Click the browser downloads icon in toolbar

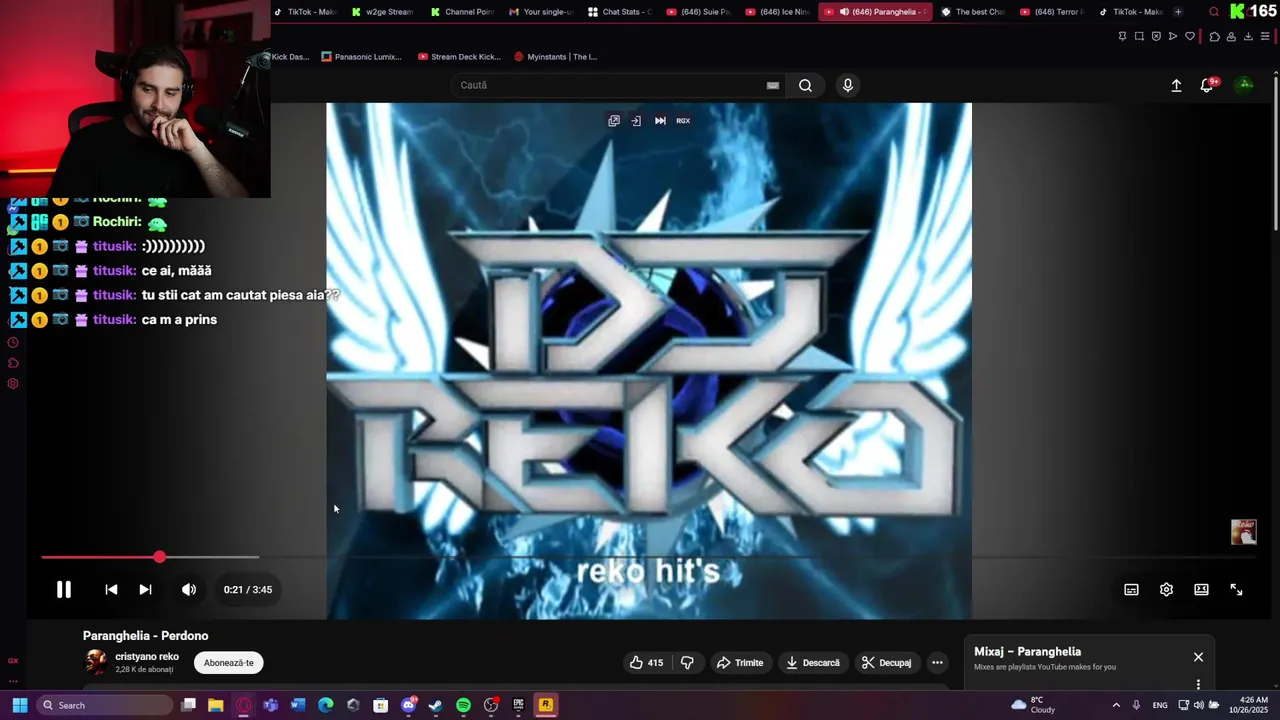(x=1248, y=37)
